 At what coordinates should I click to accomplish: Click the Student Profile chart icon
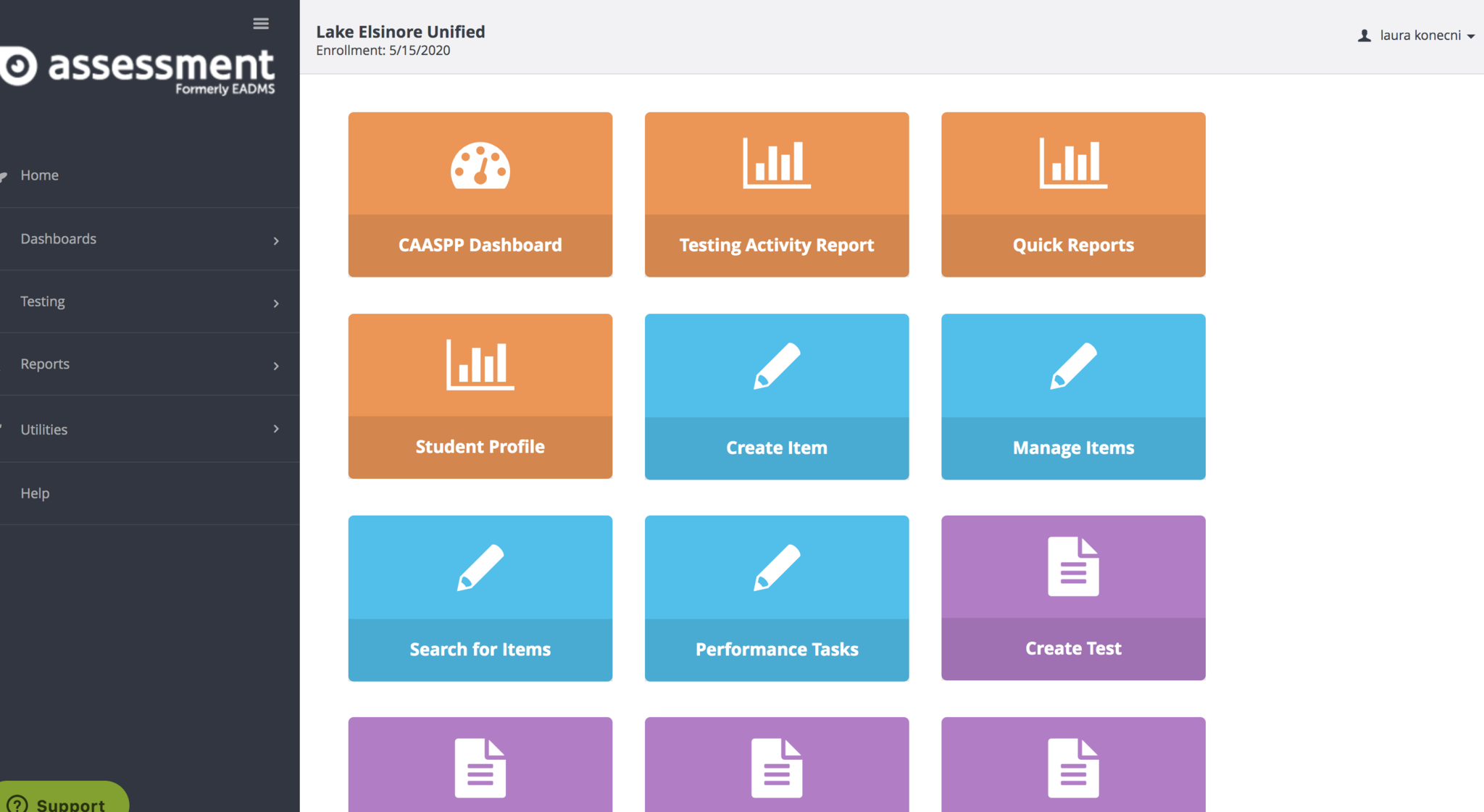480,365
